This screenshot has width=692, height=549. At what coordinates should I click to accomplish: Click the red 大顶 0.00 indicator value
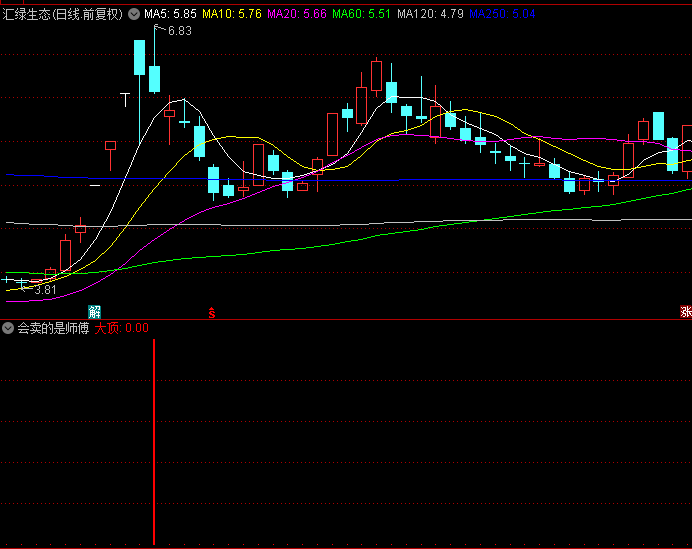point(121,328)
